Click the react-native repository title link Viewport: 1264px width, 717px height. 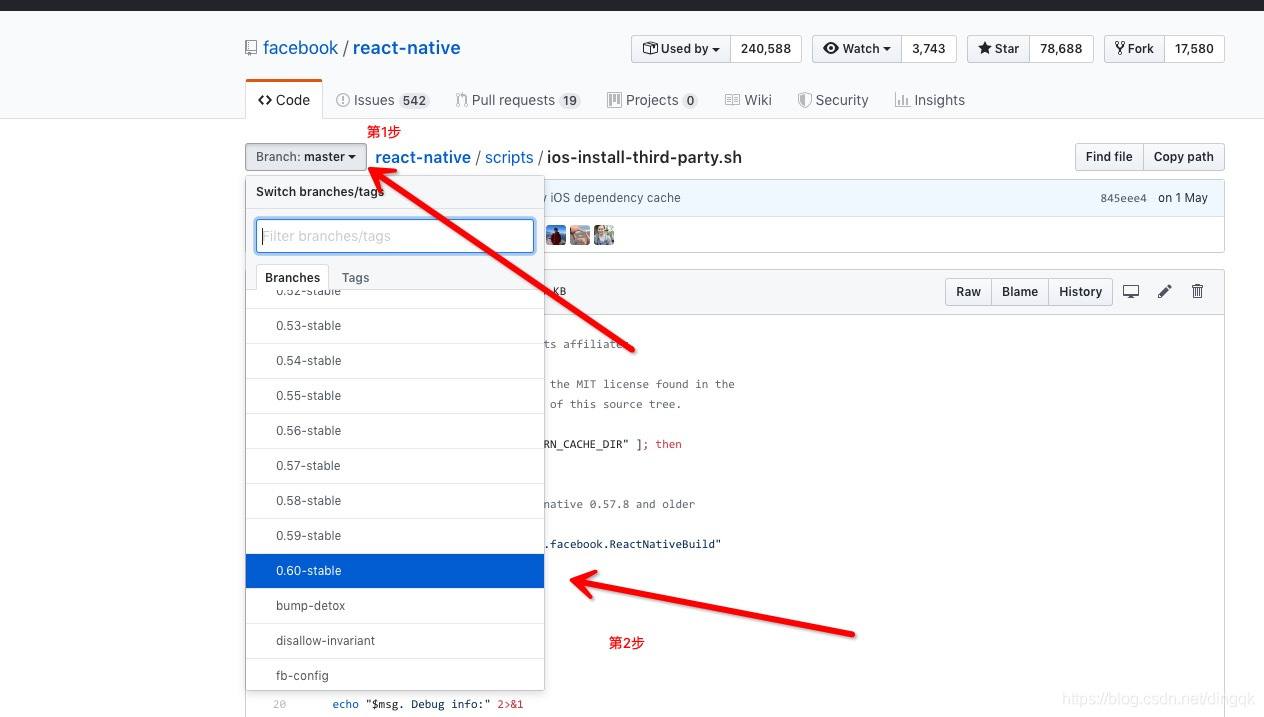point(407,48)
